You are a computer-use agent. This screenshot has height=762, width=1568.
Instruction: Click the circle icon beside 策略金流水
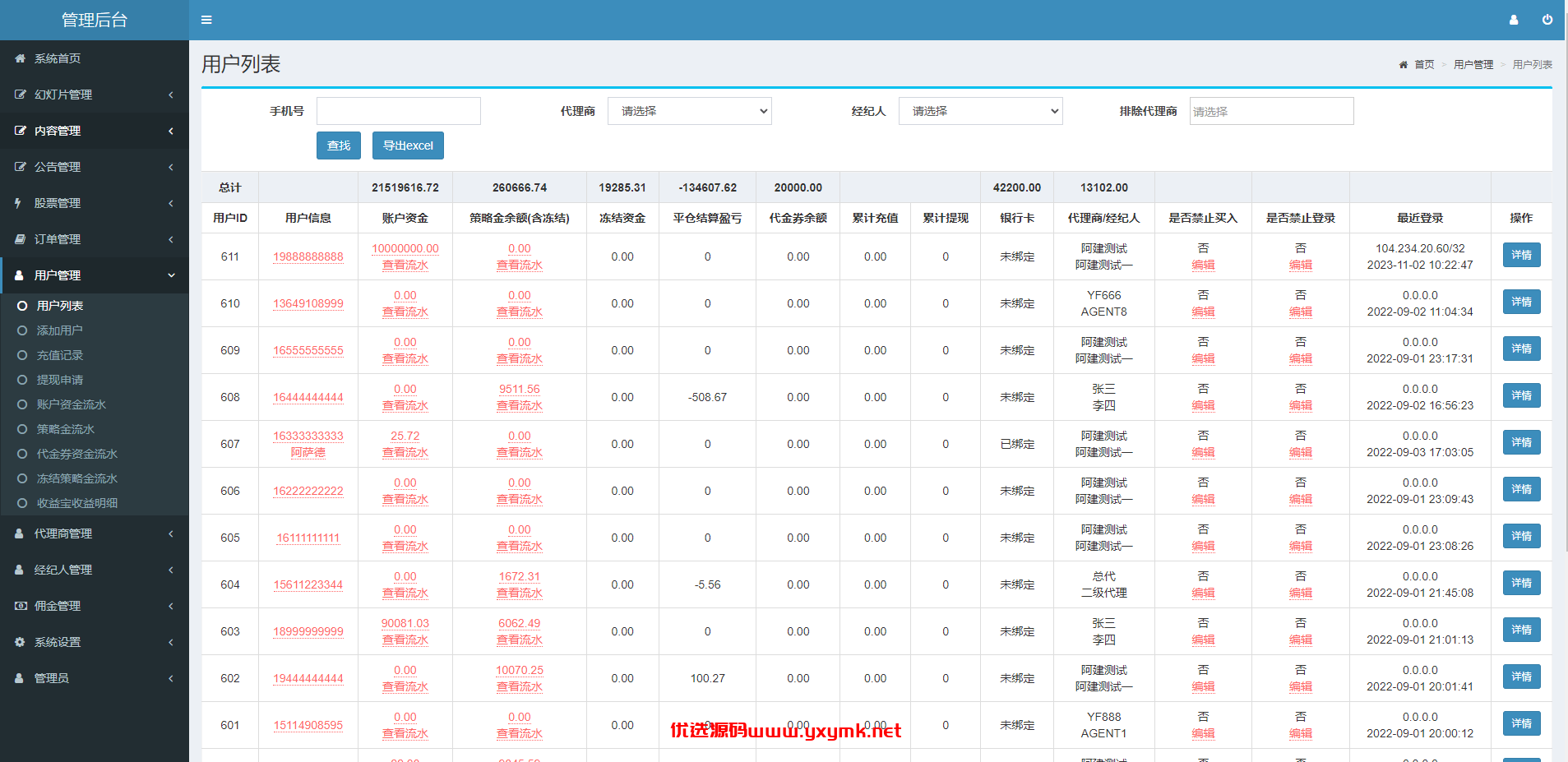coord(22,429)
